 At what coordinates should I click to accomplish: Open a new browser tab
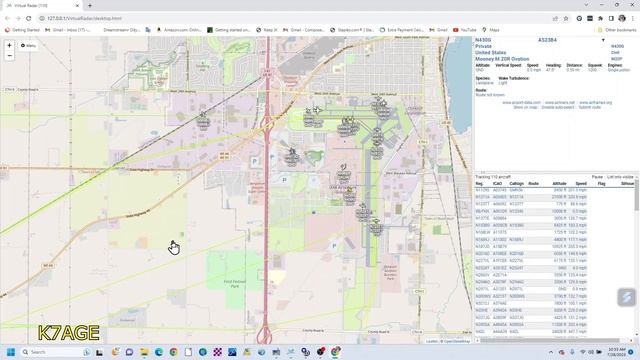coord(90,6)
